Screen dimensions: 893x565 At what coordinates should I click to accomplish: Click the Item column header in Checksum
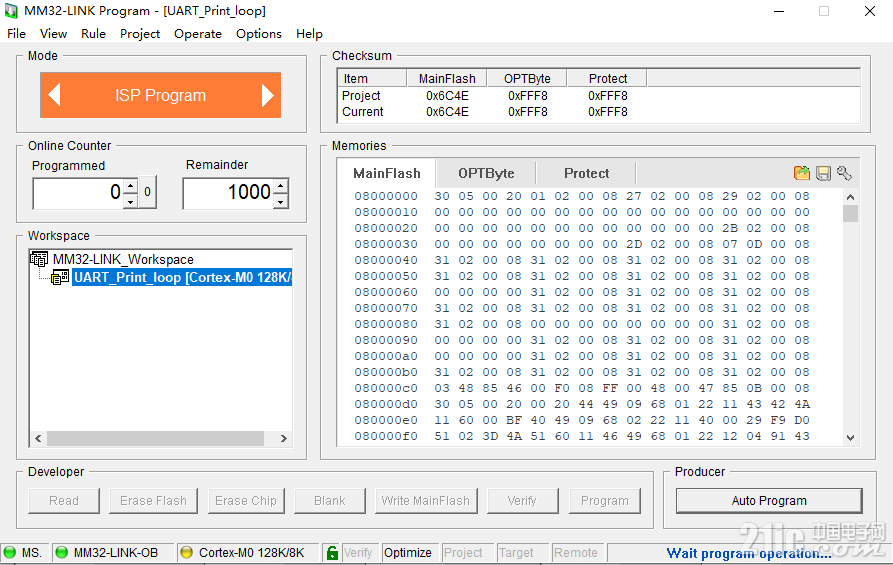(372, 79)
